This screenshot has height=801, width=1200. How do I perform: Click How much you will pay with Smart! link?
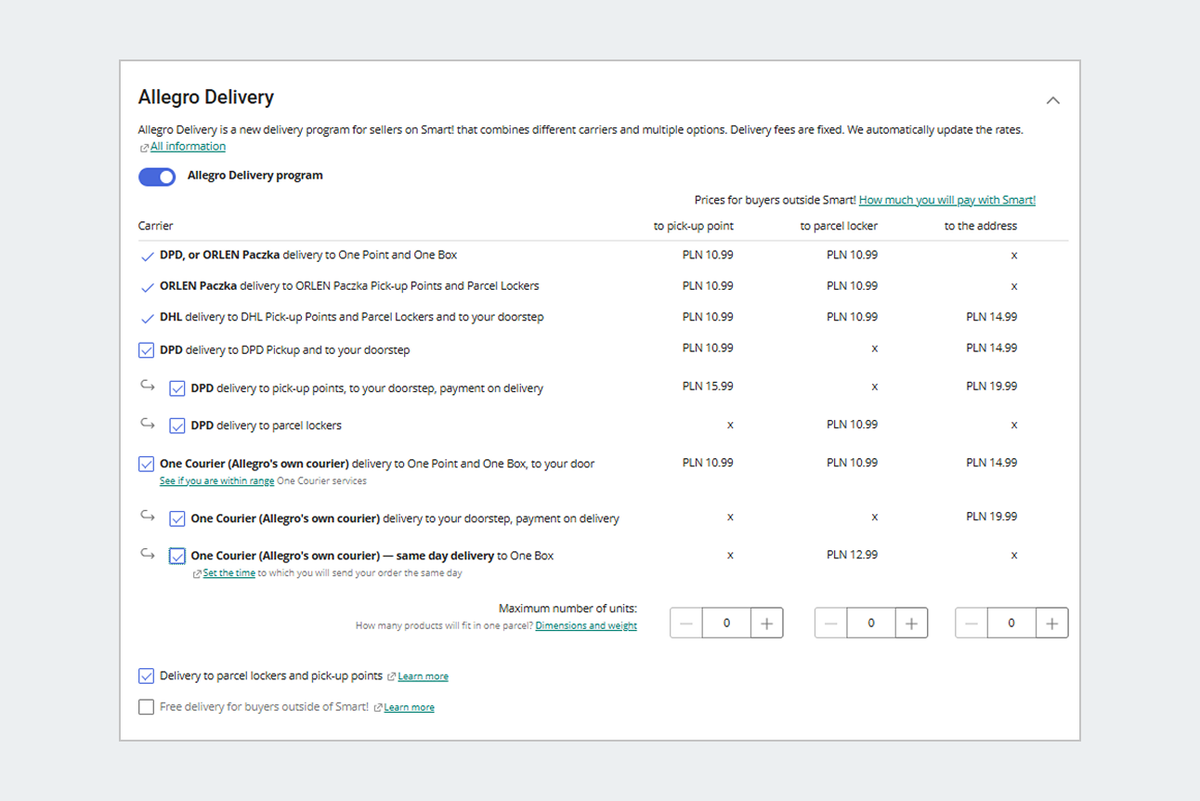[947, 200]
